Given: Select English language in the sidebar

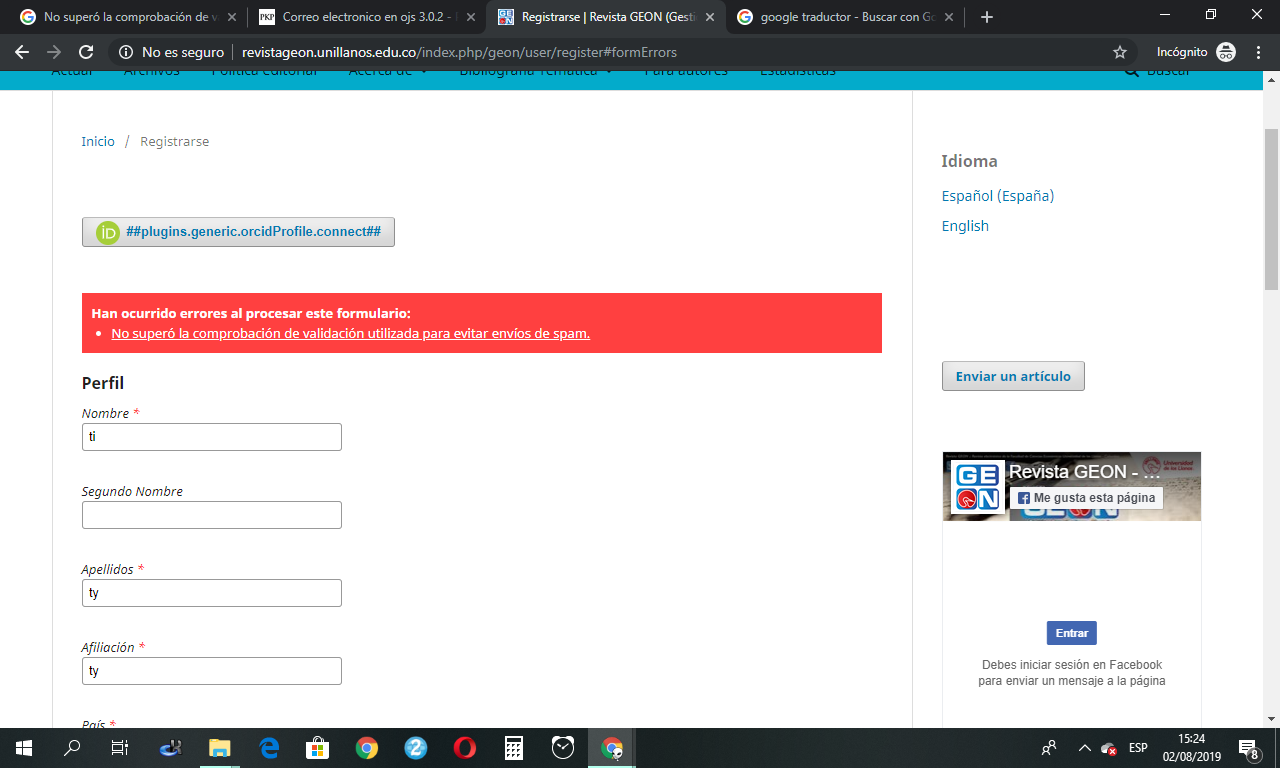Looking at the screenshot, I should [x=965, y=226].
